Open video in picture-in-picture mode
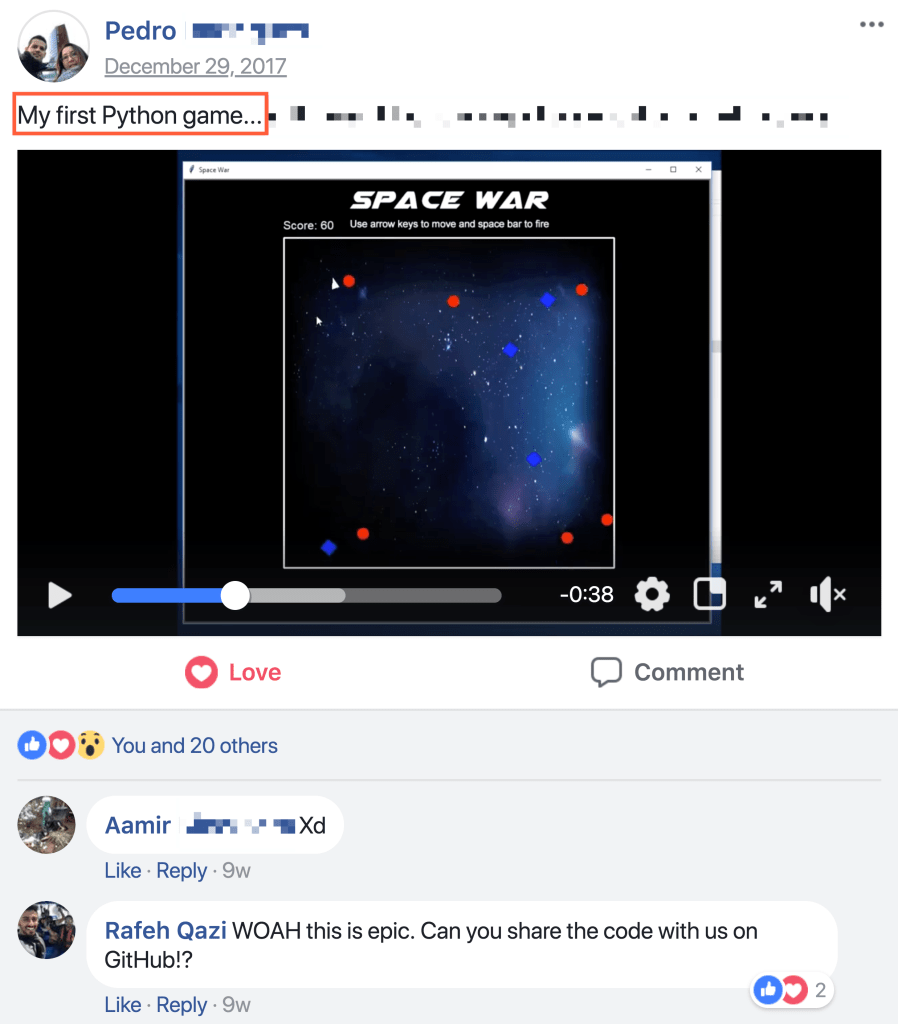This screenshot has width=898, height=1024. [x=709, y=594]
